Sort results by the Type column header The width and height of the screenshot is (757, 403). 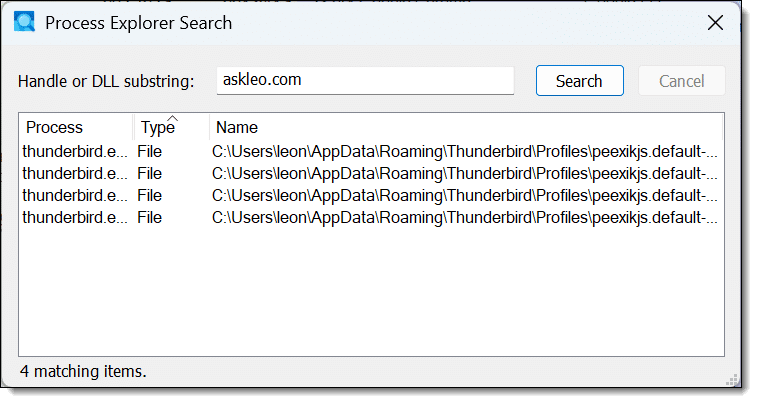171,127
